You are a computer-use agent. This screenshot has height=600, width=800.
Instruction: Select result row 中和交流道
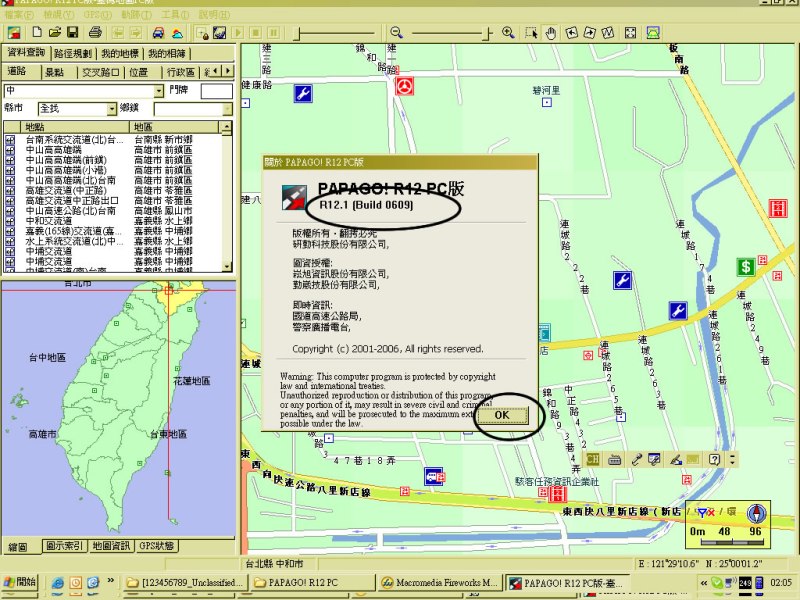tap(113, 221)
